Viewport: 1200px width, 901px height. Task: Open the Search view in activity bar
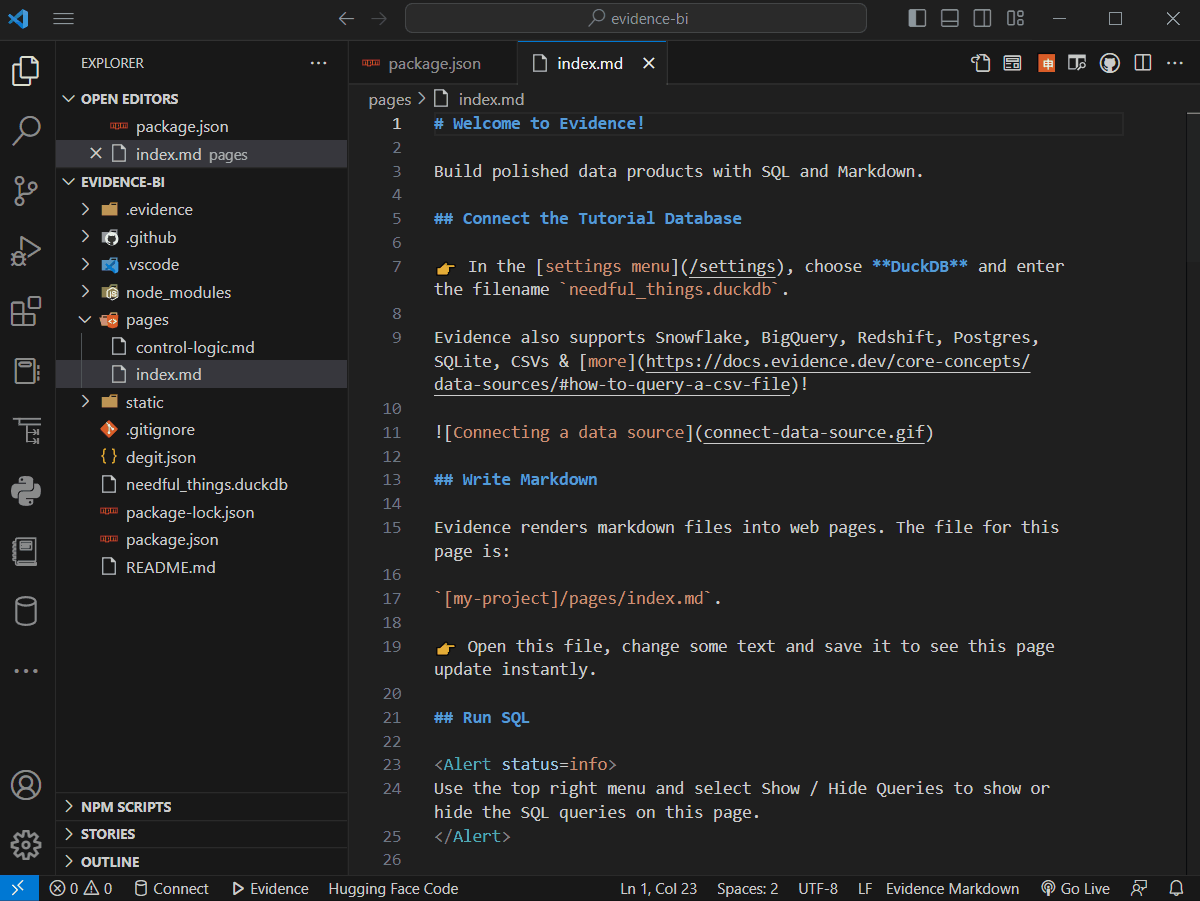click(26, 130)
